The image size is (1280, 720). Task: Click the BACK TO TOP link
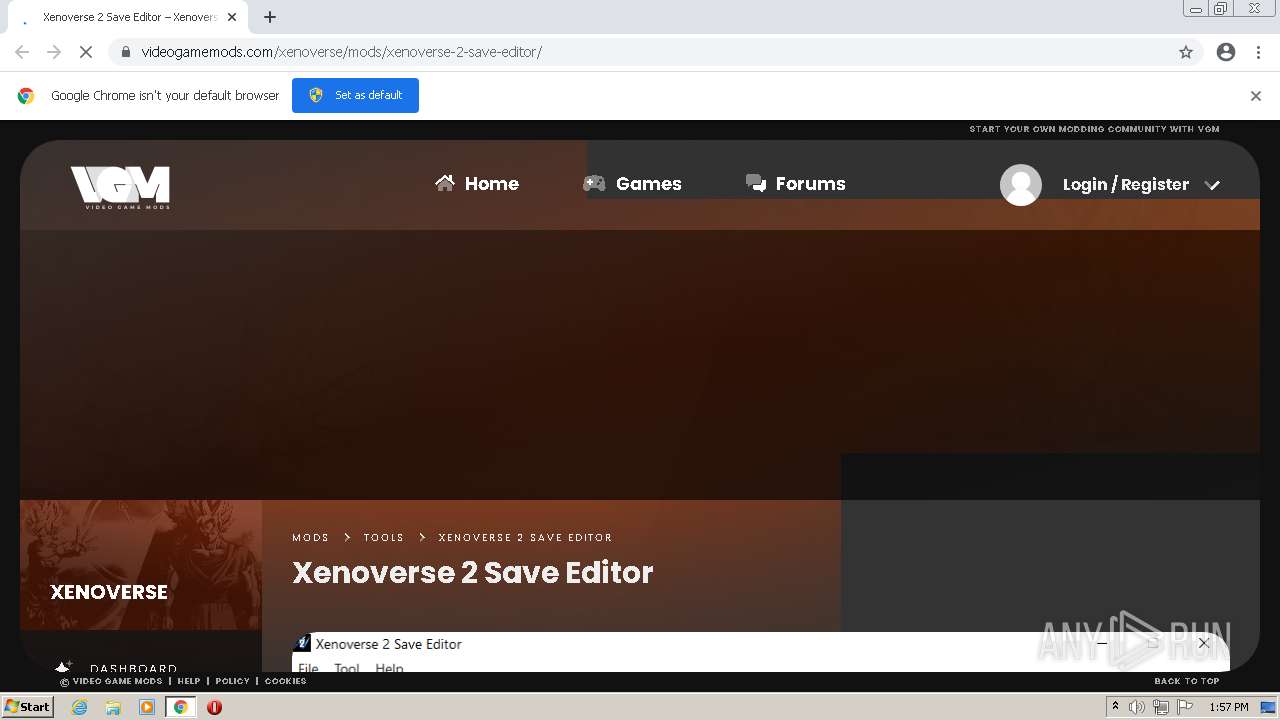[x=1187, y=681]
